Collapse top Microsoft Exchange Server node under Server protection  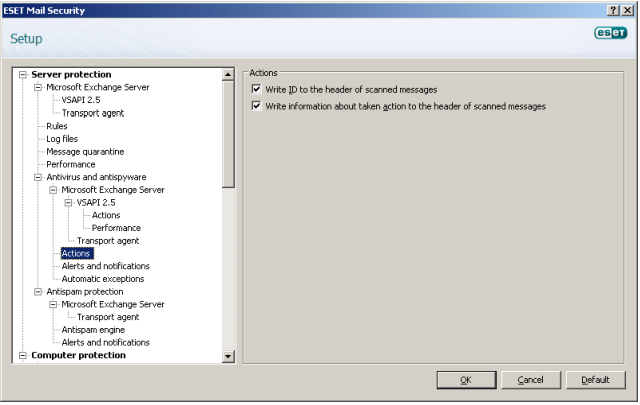pyautogui.click(x=38, y=87)
